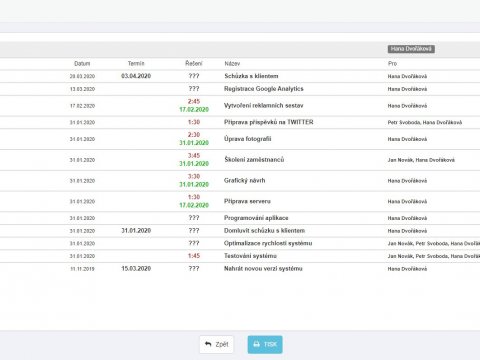This screenshot has height=360, width=480.
Task: Click the printer icon in TISK button
Action: [x=256, y=344]
